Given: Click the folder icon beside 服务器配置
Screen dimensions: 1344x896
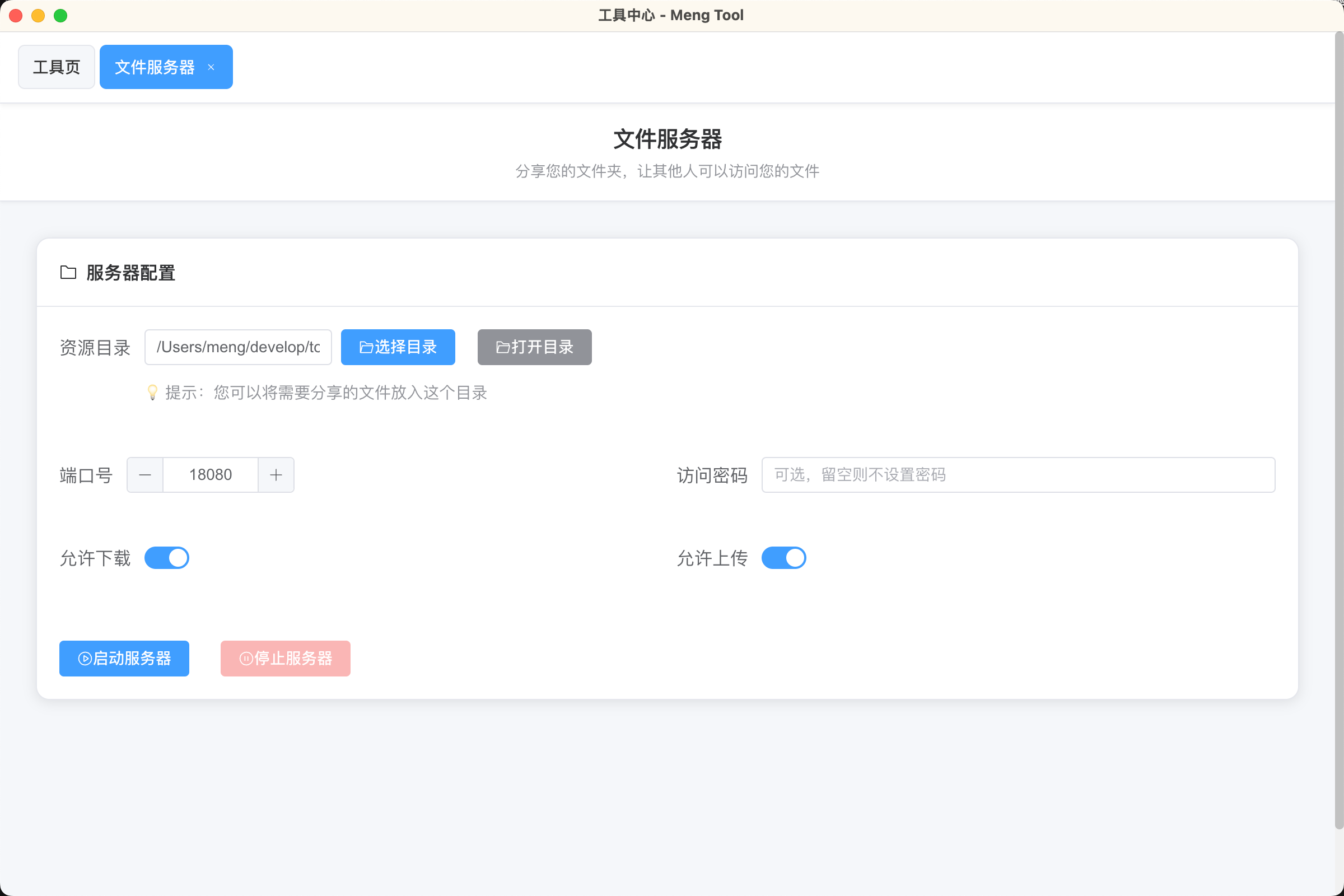Looking at the screenshot, I should point(68,273).
